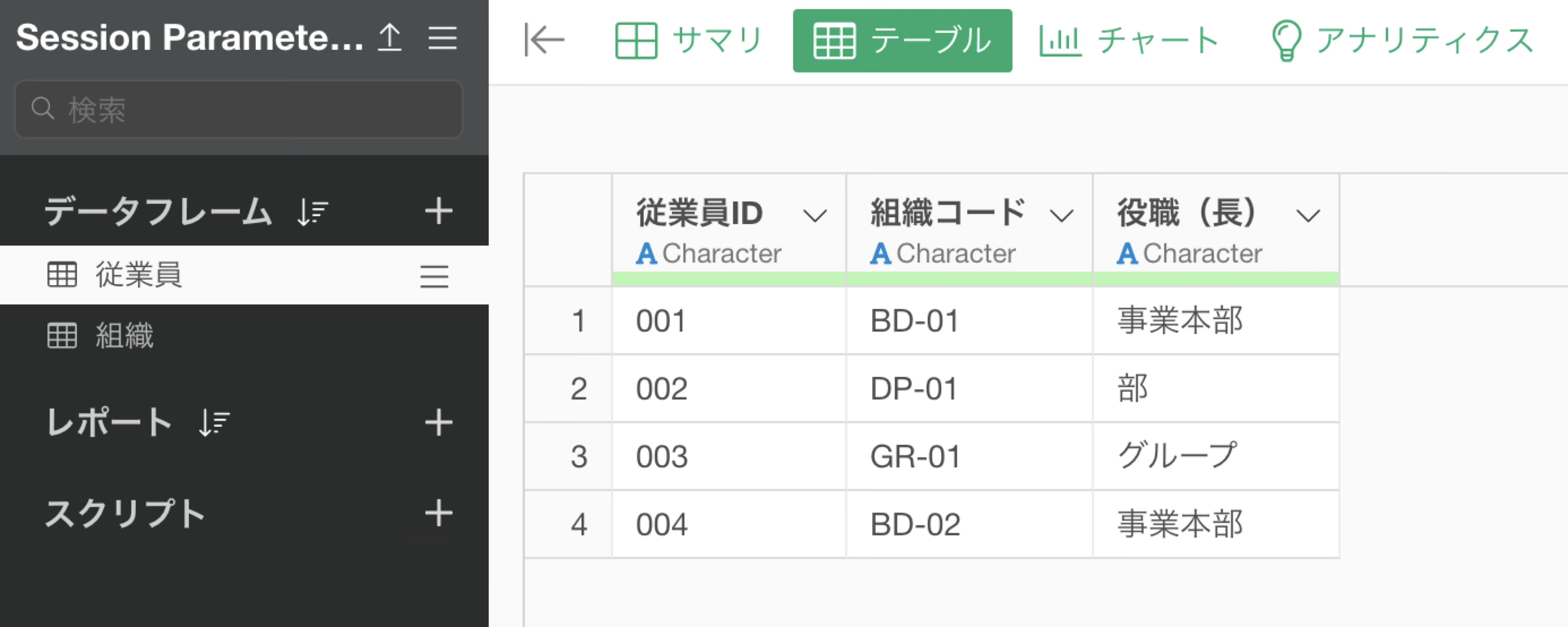Screen dimensions: 1568x627
Task: Open the チャート tab
Action: pos(1129,40)
